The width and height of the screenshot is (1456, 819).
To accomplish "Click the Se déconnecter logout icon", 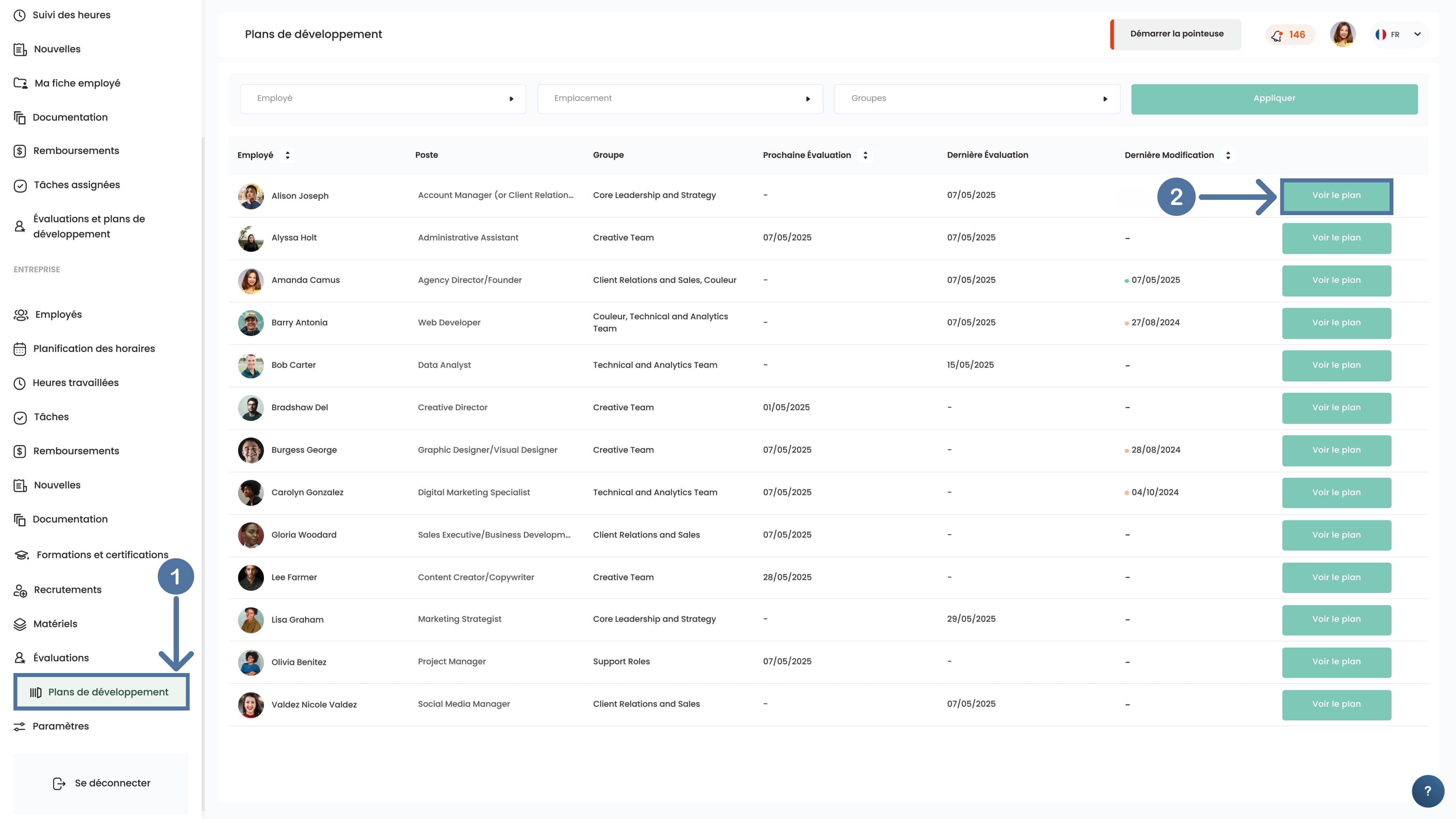I will coord(59,783).
